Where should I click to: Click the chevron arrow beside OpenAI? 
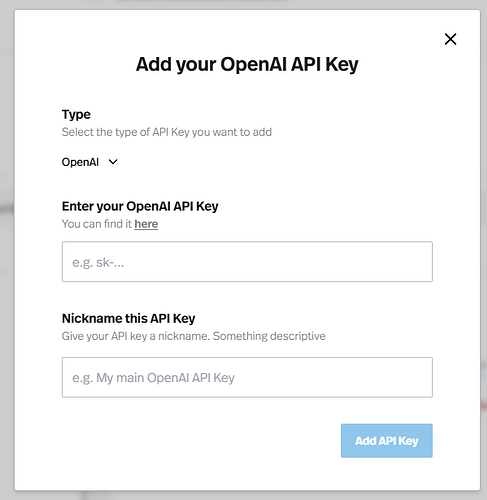(x=113, y=162)
